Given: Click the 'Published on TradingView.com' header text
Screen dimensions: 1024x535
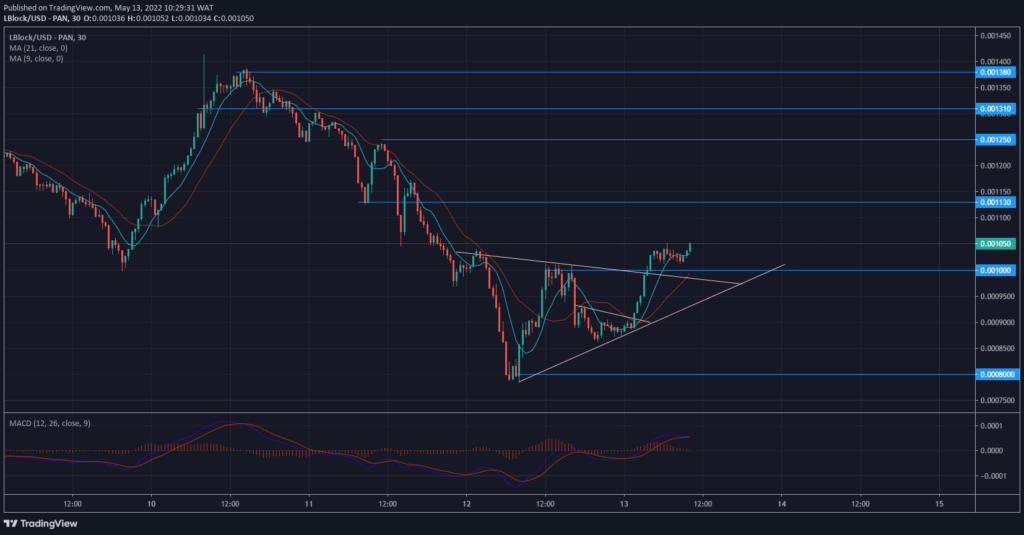Looking at the screenshot, I should (57, 8).
